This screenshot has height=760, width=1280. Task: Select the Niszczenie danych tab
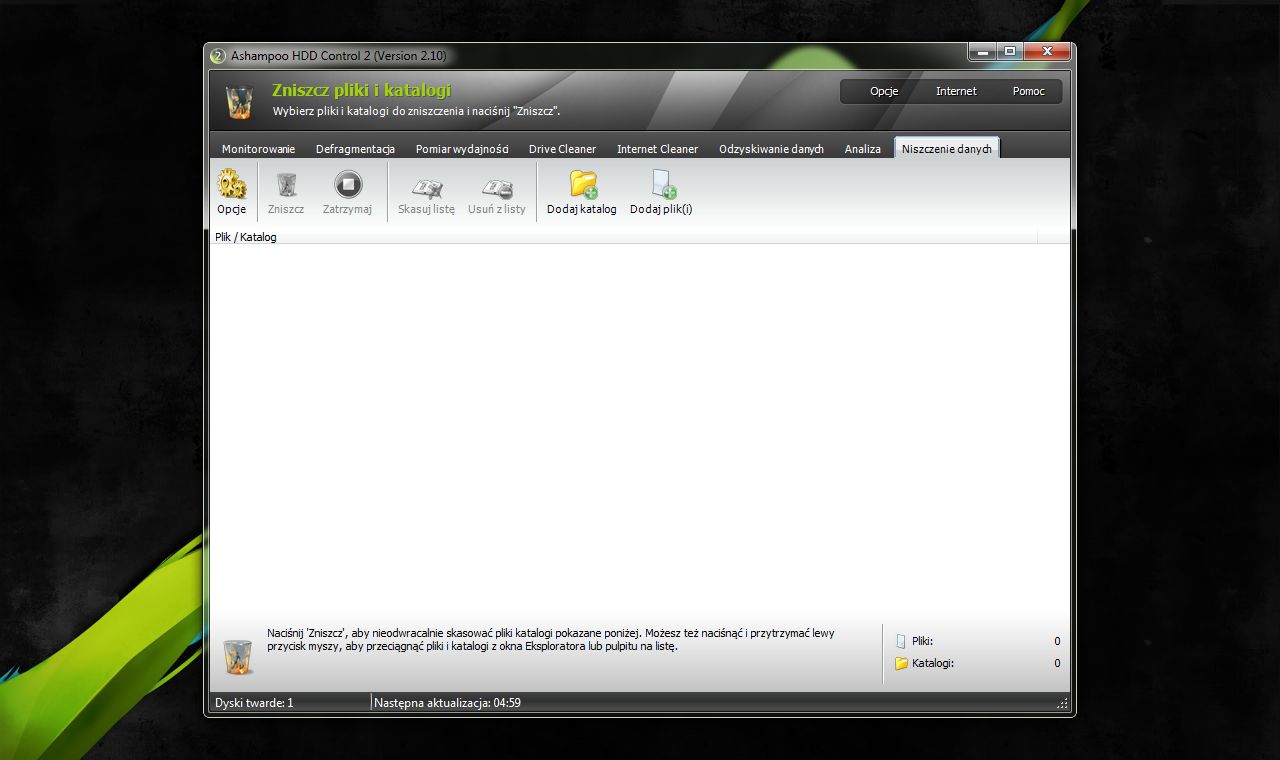point(946,148)
